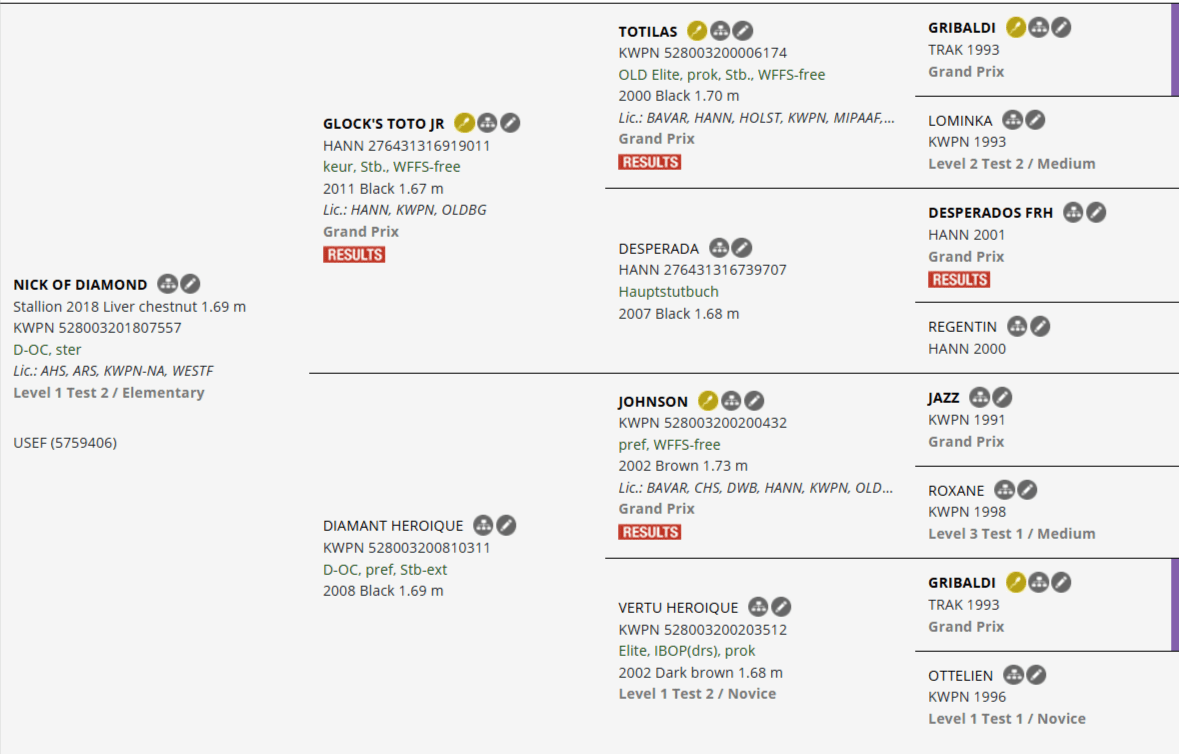
Task: Click the purple marker bar beside Gribaldi above Lominka
Action: [1174, 49]
